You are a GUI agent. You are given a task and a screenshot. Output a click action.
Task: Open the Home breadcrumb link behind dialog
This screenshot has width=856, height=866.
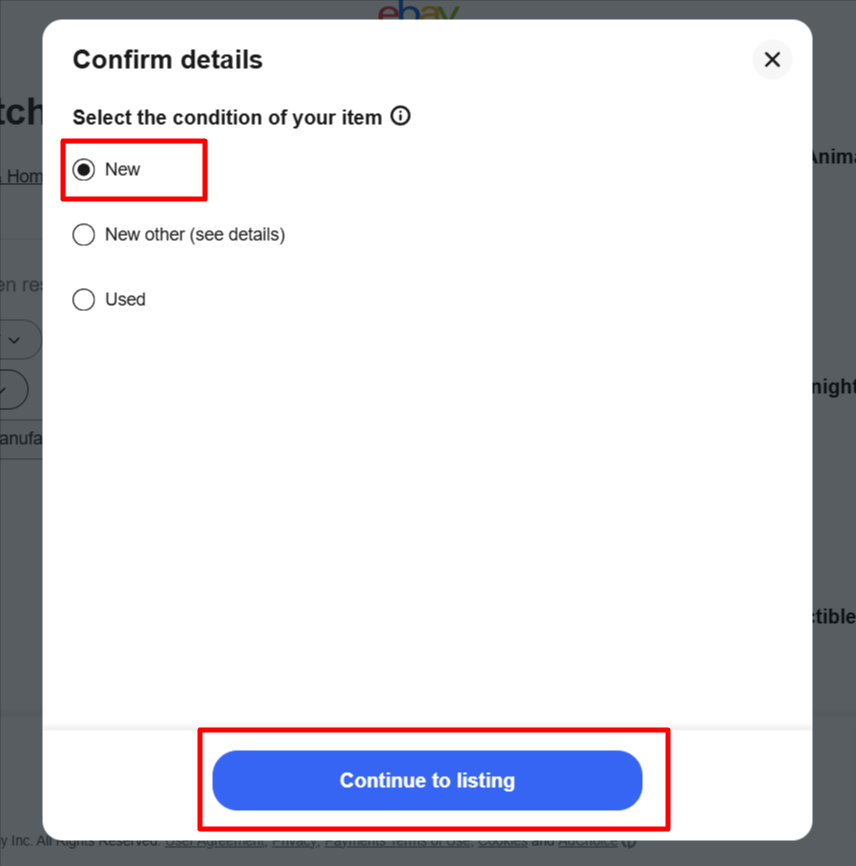24,176
